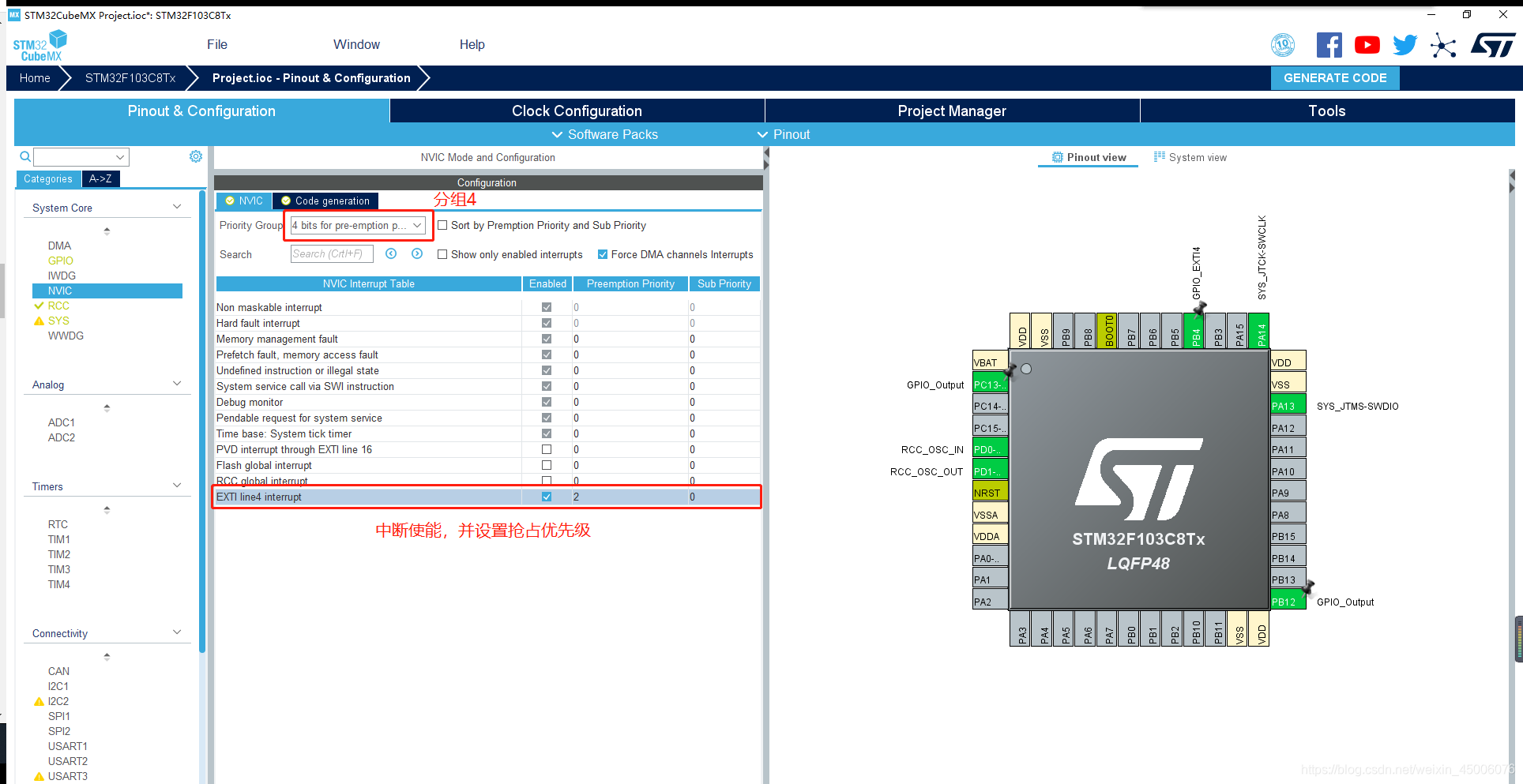Collapse System Core list with up arrow
This screenshot has width=1523, height=784.
(107, 231)
